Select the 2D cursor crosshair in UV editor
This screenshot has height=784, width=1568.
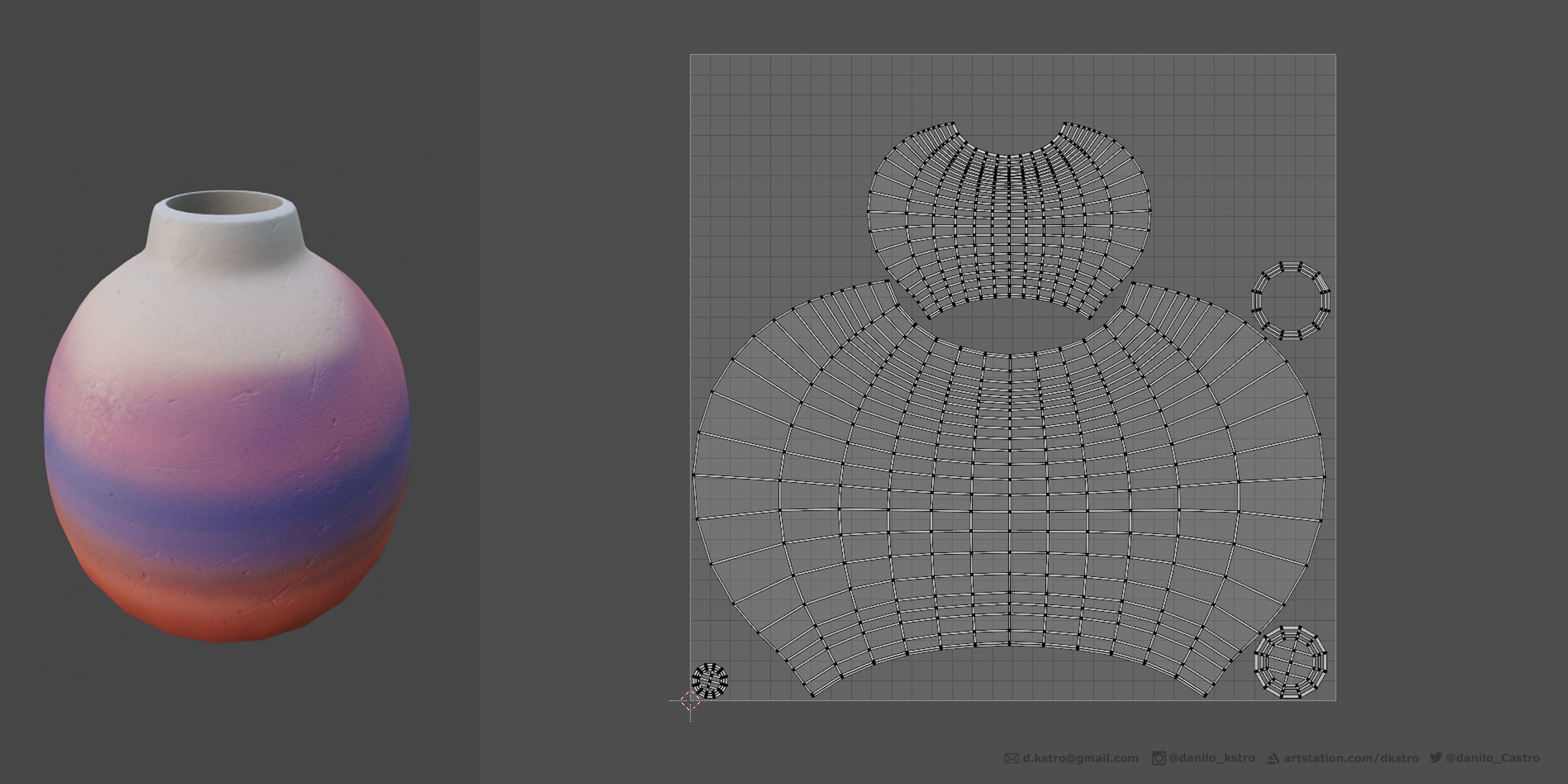tap(691, 701)
